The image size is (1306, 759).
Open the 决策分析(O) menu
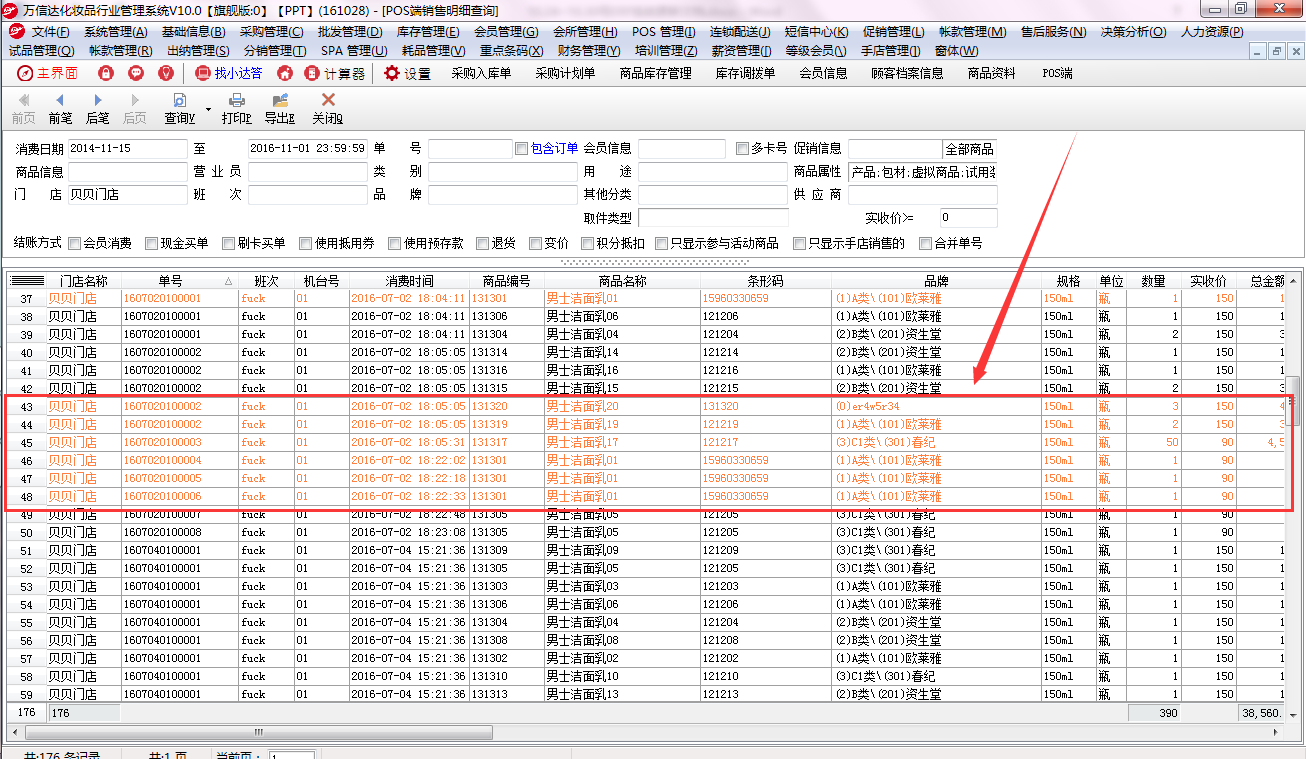[1133, 32]
